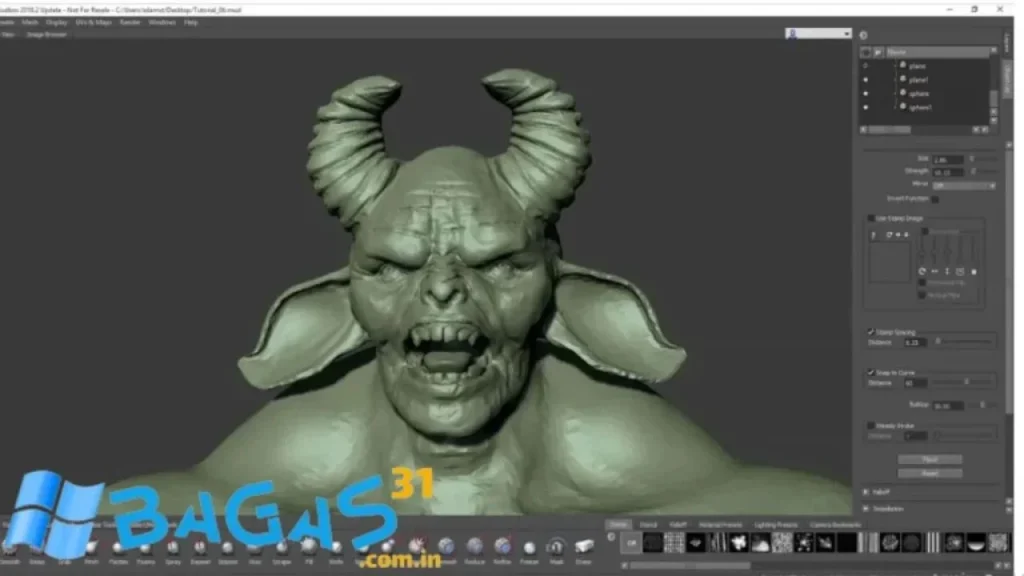1024x576 pixels.
Task: Select the Erase sculpt tool
Action: [584, 549]
